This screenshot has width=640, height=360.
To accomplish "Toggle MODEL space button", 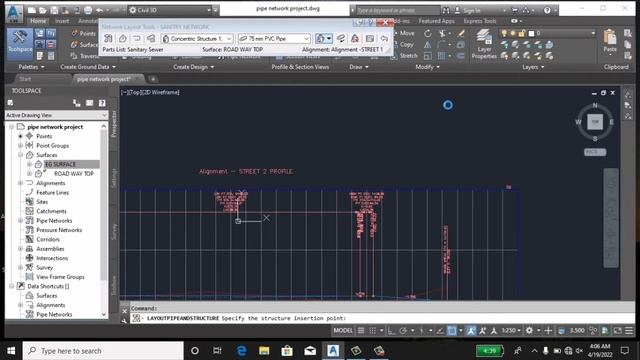I will coord(343,330).
